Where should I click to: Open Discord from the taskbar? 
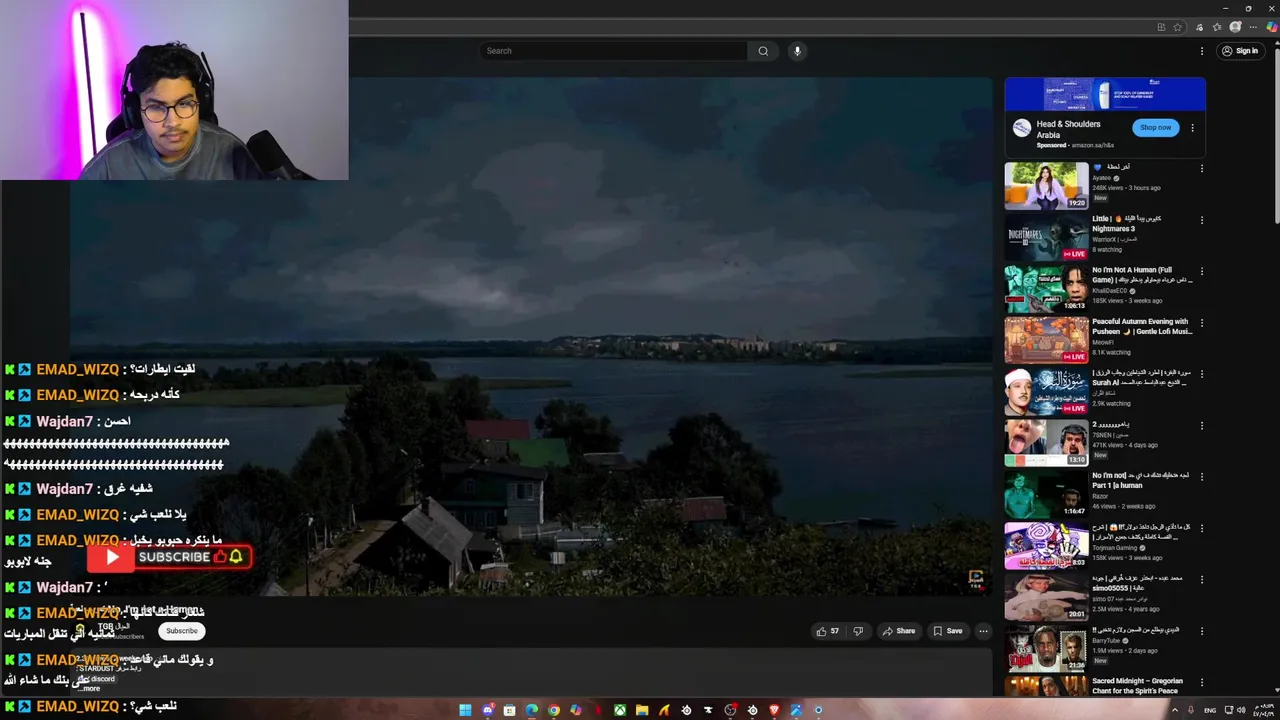(x=488, y=710)
